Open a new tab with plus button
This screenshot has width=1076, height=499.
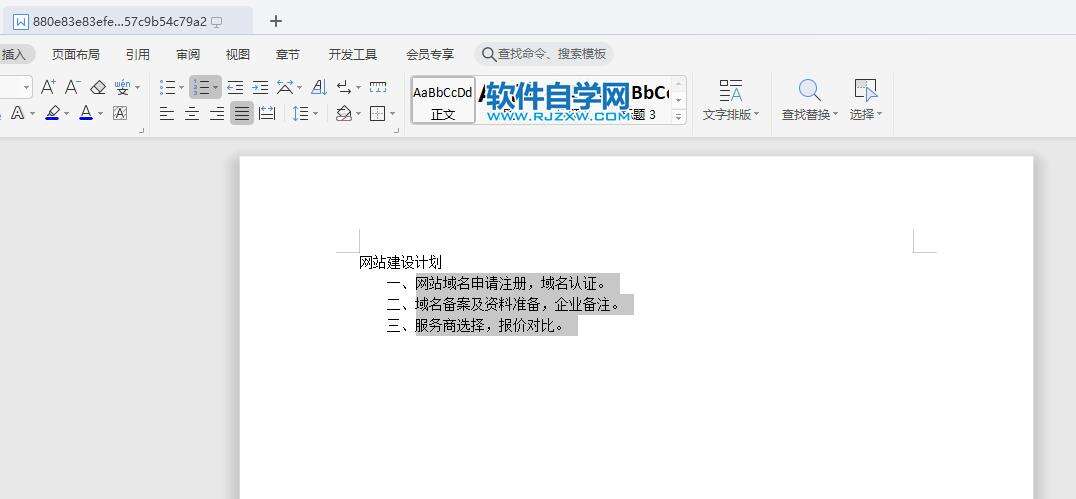(276, 21)
